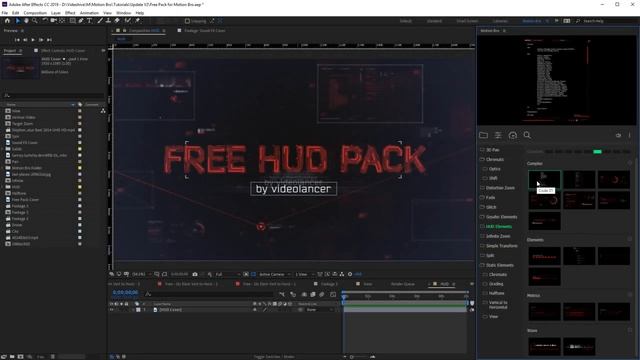Jump to last frame in Preview panel

(49, 40)
